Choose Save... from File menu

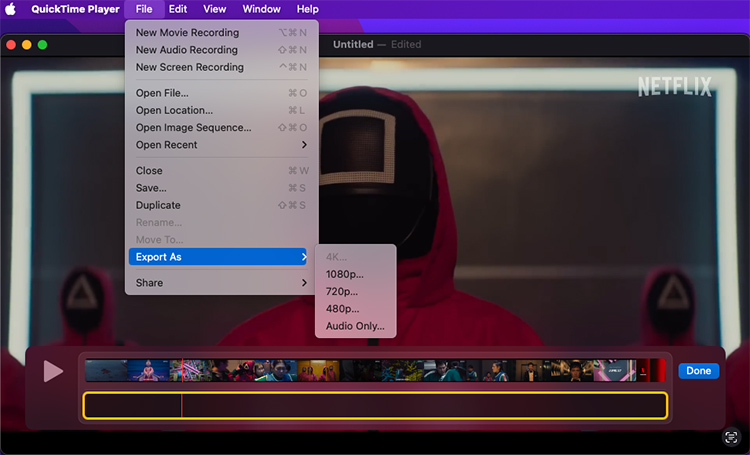[x=221, y=188]
